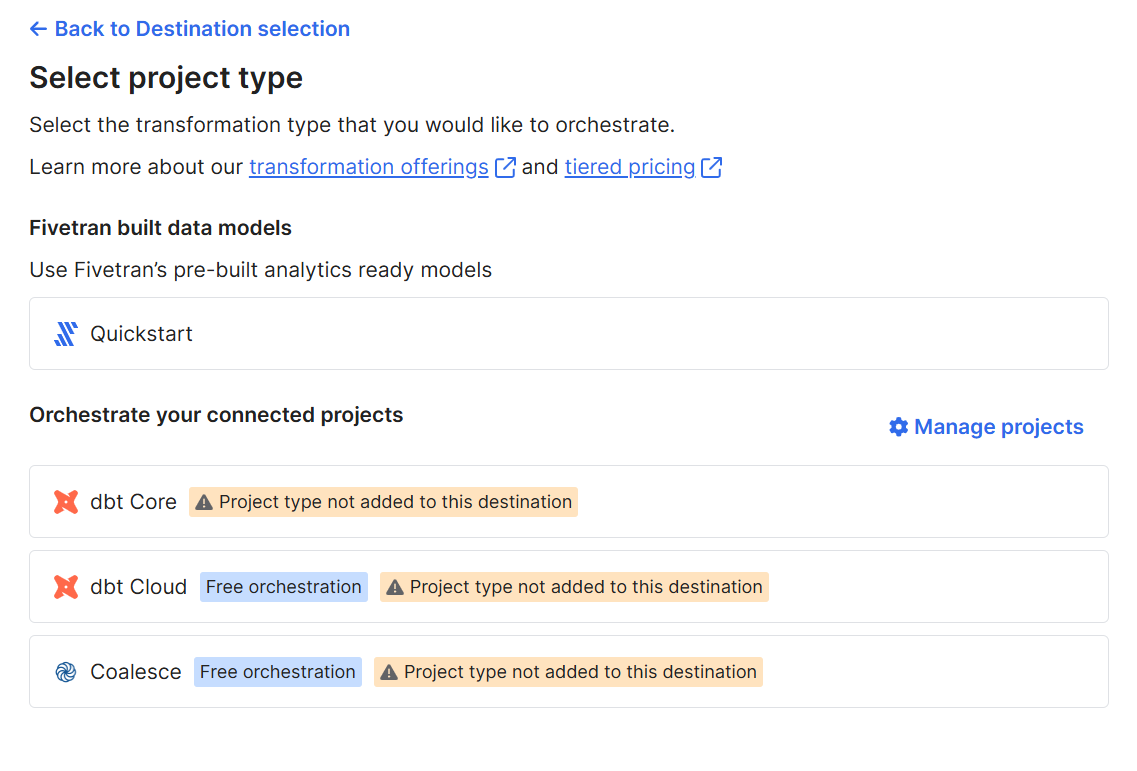Select the Coalesce project type
This screenshot has height=771, width=1137.
(x=568, y=672)
